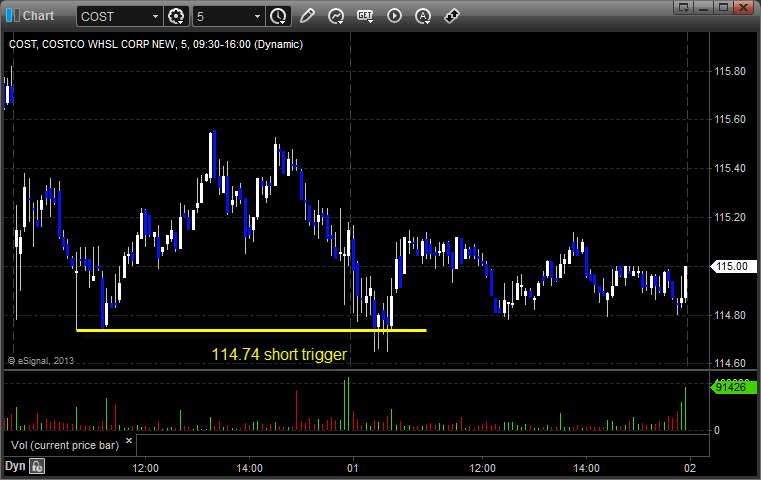Screen dimensions: 761x480
Task: Open the studies chart-line icon menu
Action: click(x=335, y=16)
